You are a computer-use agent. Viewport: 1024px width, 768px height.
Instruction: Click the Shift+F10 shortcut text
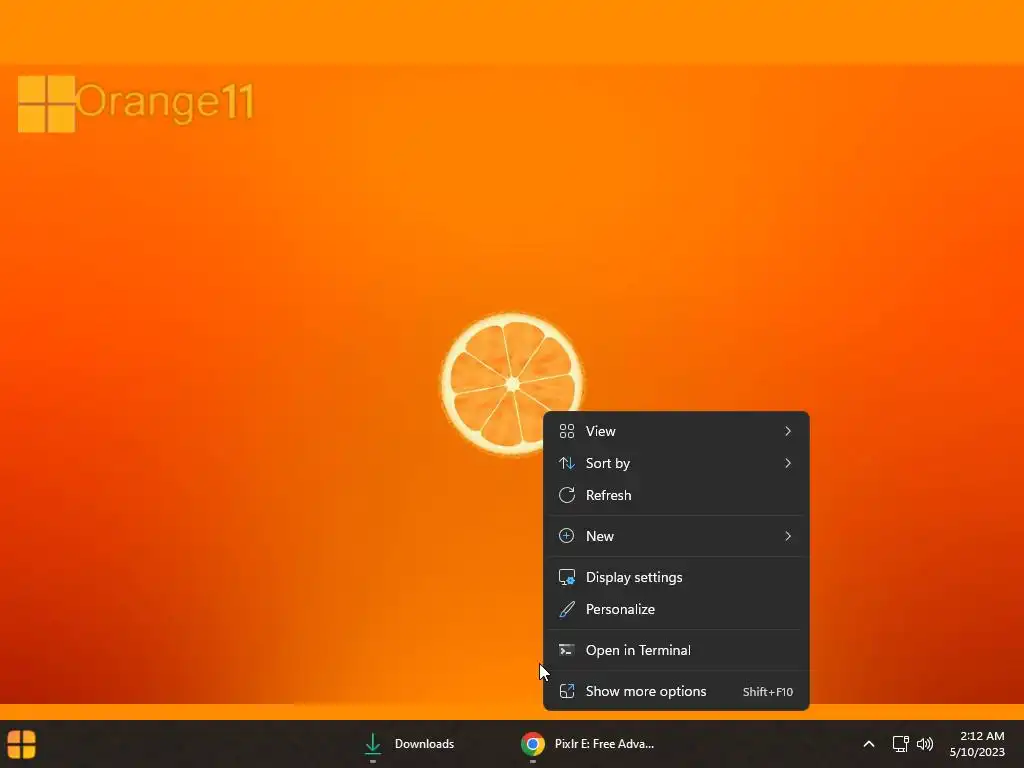[768, 692]
